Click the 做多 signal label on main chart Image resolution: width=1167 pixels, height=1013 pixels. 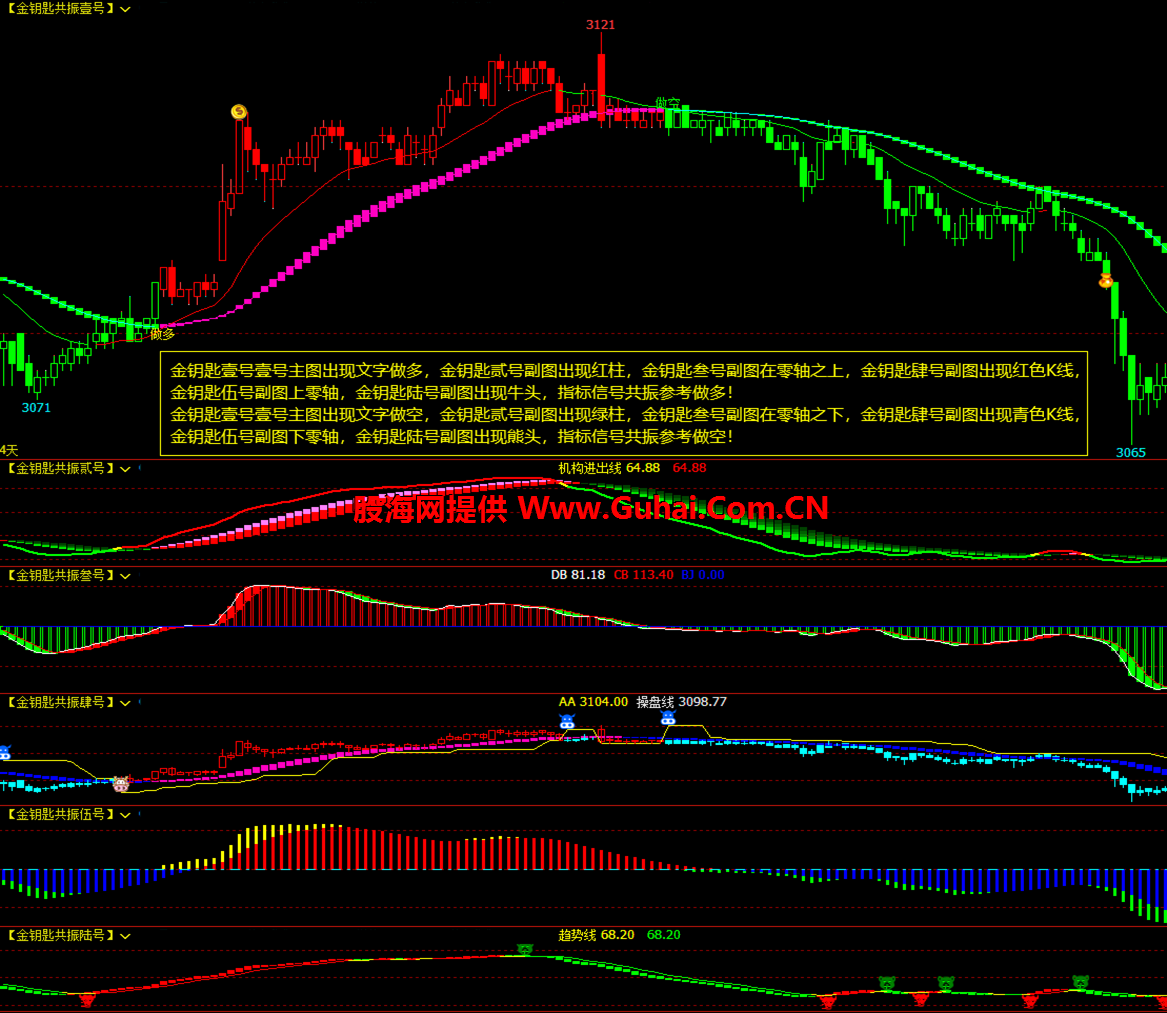coord(162,335)
